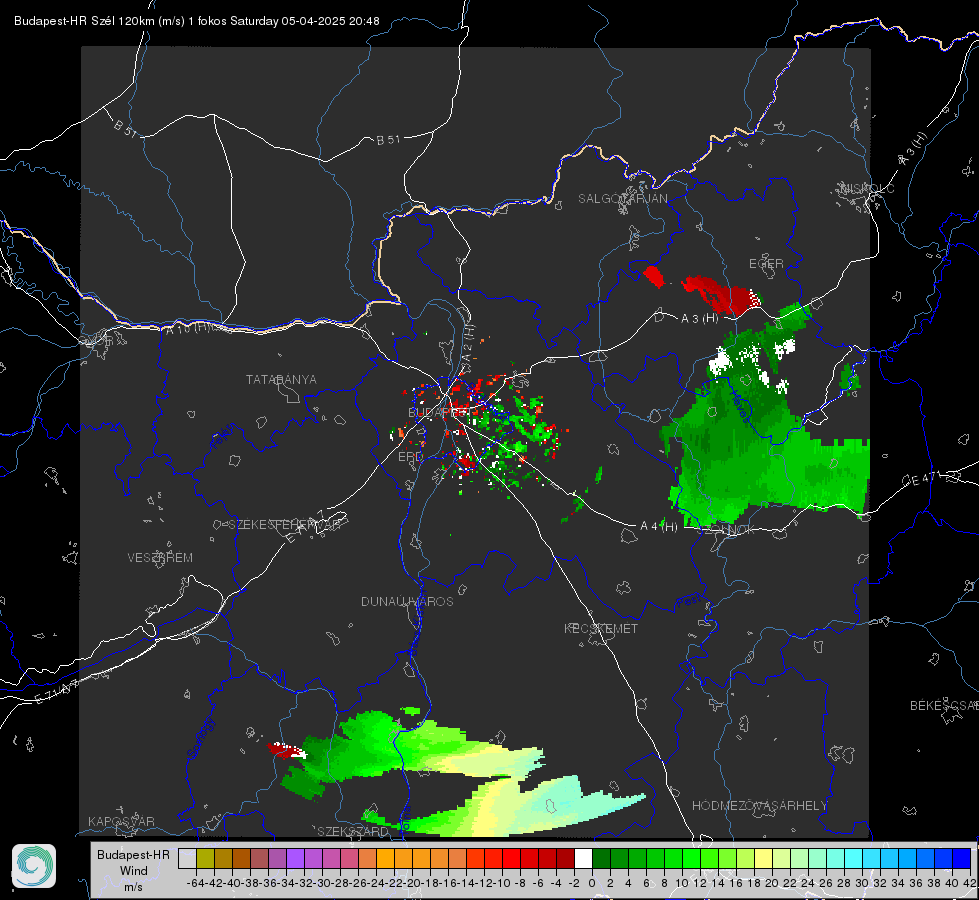Click the SZÉKESFEHÉRVÁR city label
The image size is (979, 900).
pyautogui.click(x=283, y=525)
